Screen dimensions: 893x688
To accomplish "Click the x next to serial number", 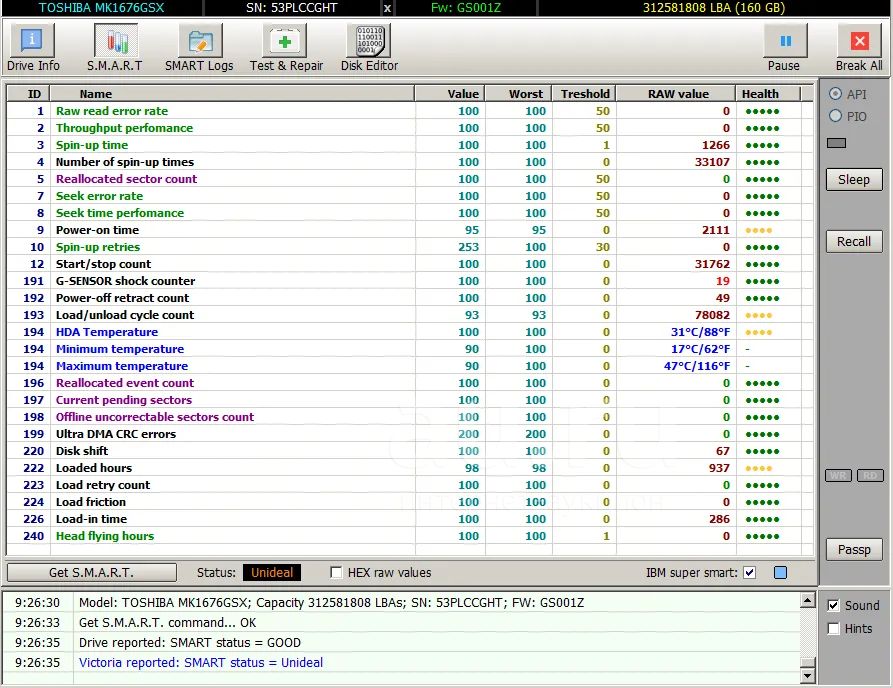I will pyautogui.click(x=387, y=8).
